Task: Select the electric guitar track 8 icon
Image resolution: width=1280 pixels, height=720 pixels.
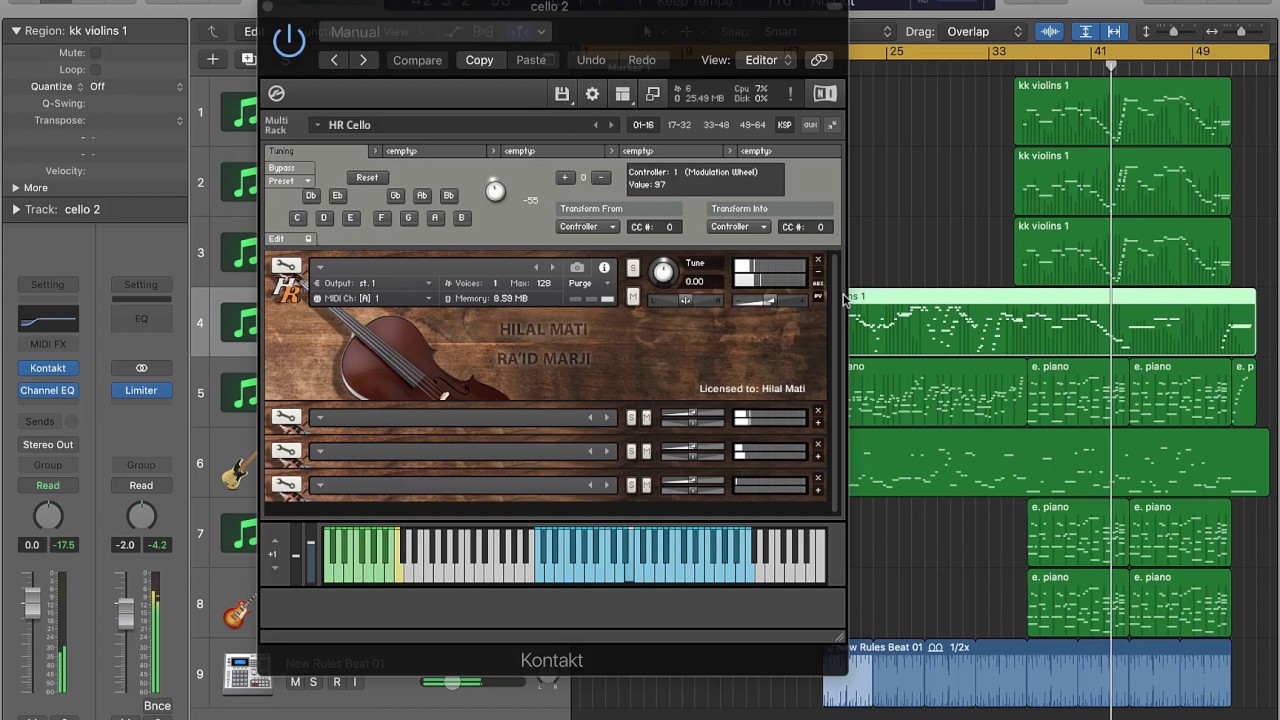Action: (x=238, y=609)
